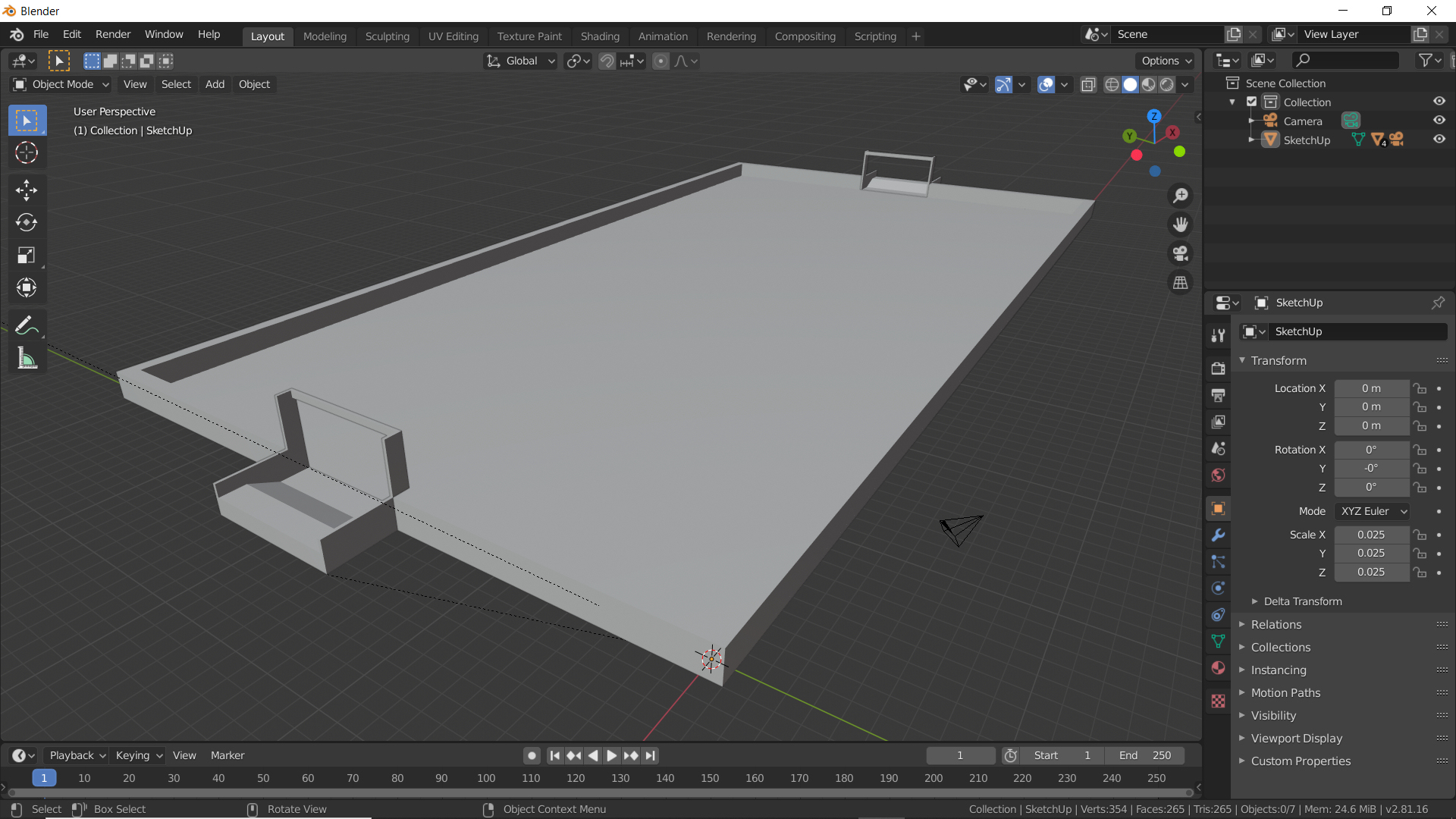Open the Material properties tab
This screenshot has width=1456, height=819.
pos(1218,668)
